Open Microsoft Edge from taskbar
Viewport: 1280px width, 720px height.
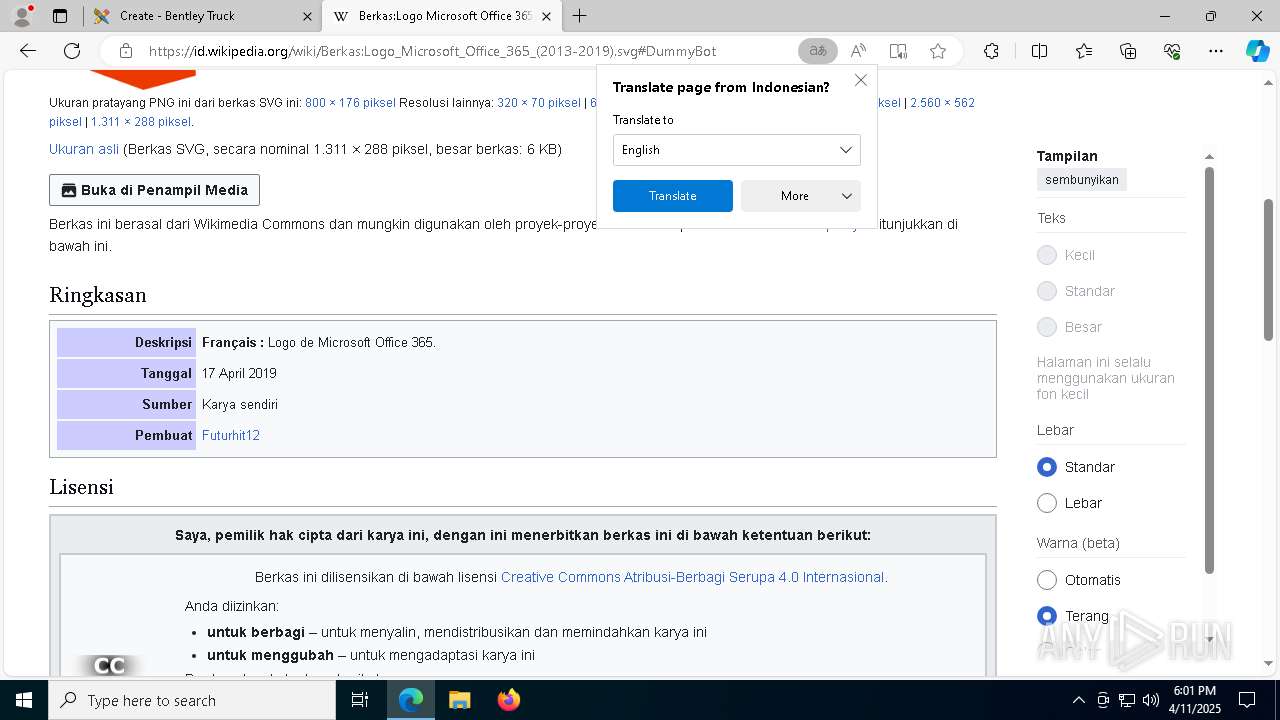coord(411,700)
